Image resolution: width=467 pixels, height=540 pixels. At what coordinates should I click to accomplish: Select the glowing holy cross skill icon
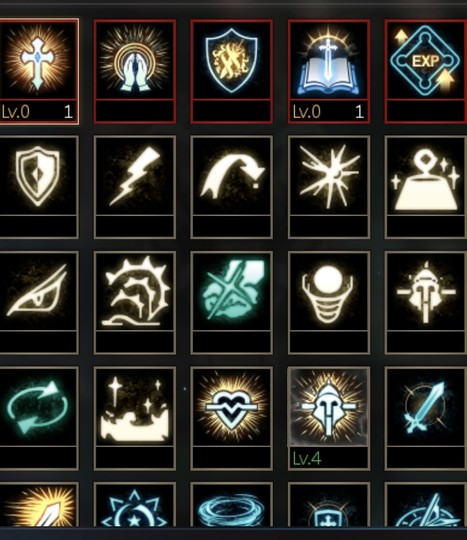37,61
